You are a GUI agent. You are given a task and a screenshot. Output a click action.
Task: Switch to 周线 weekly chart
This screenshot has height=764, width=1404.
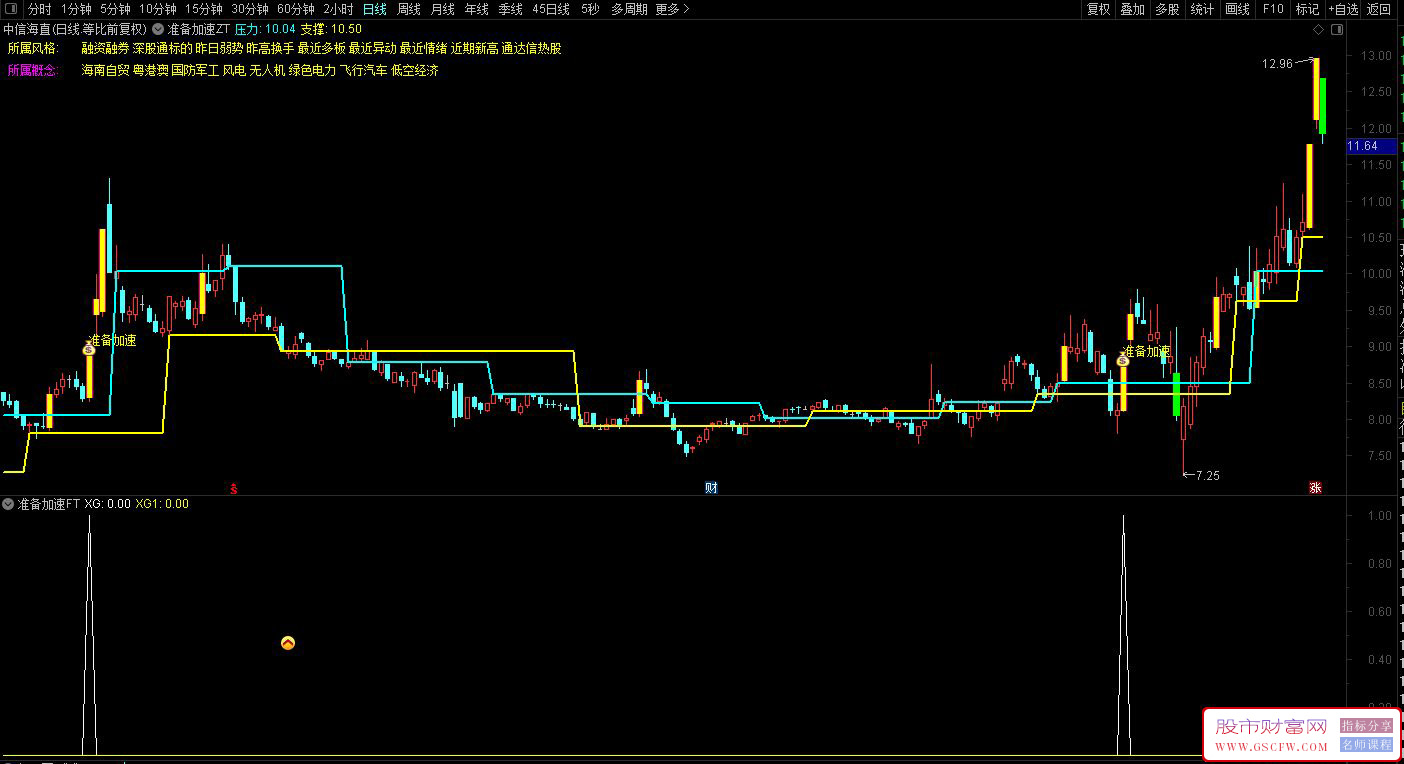pos(409,9)
